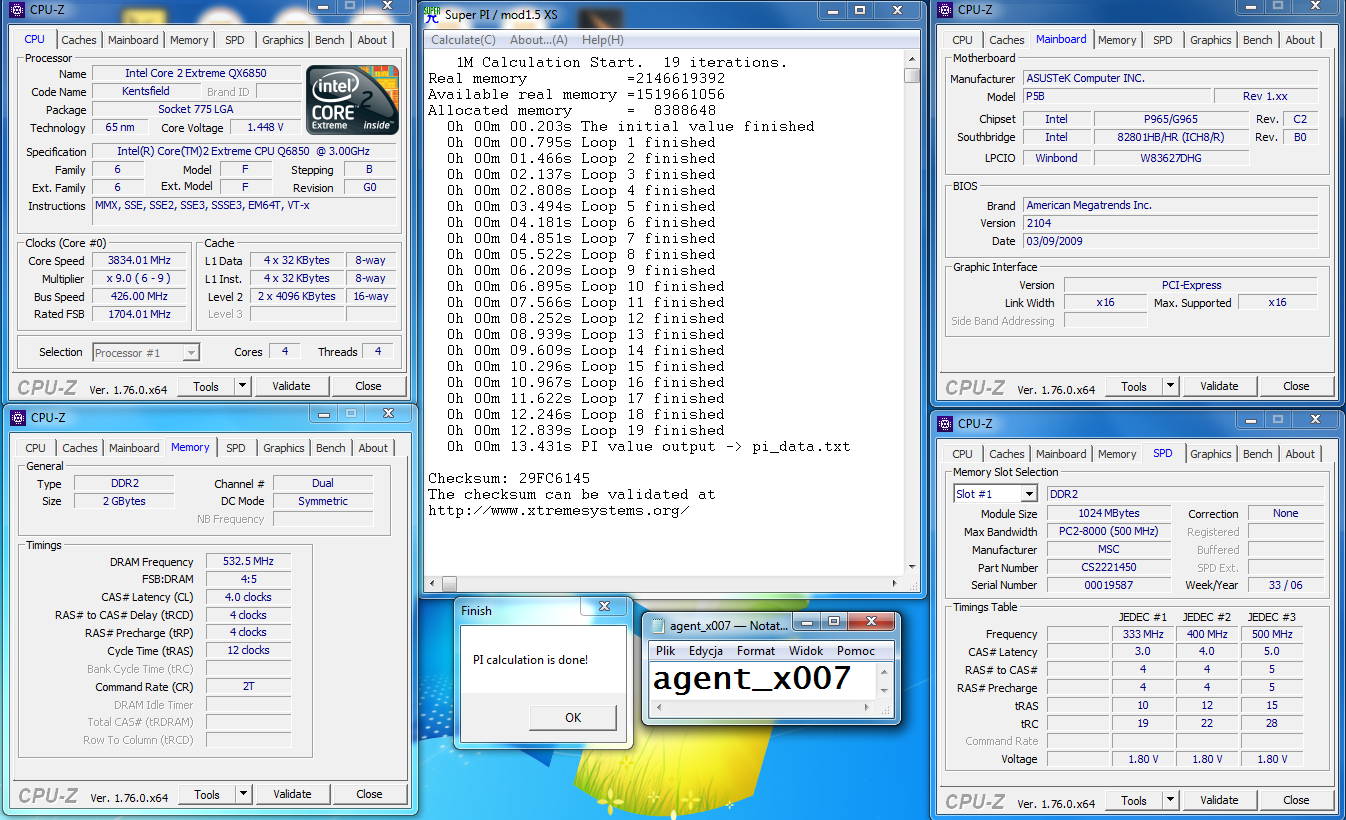The image size is (1346, 820).
Task: Open Tools dropdown arrow in Mainboard window
Action: point(1170,386)
